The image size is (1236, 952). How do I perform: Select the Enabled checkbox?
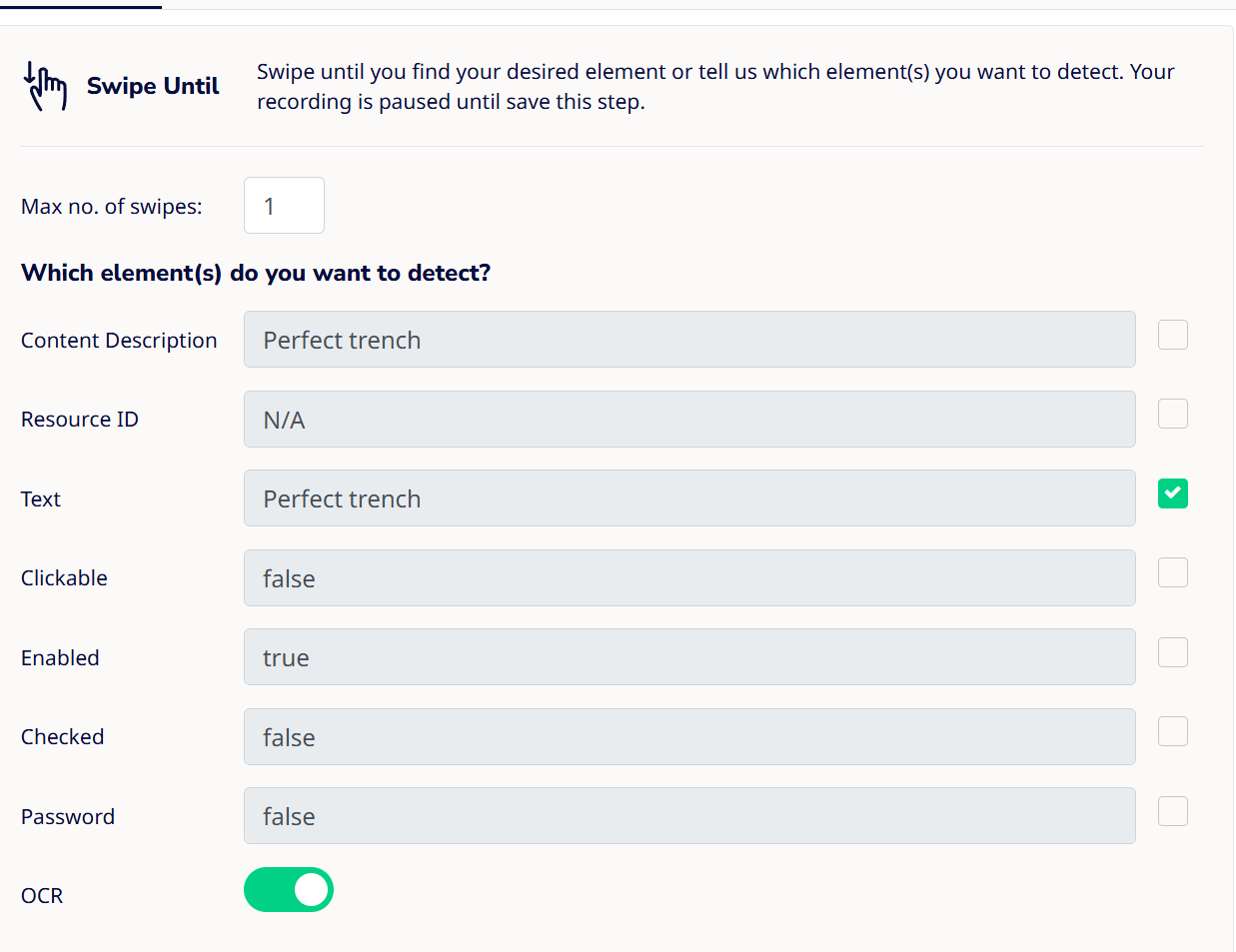1172,652
